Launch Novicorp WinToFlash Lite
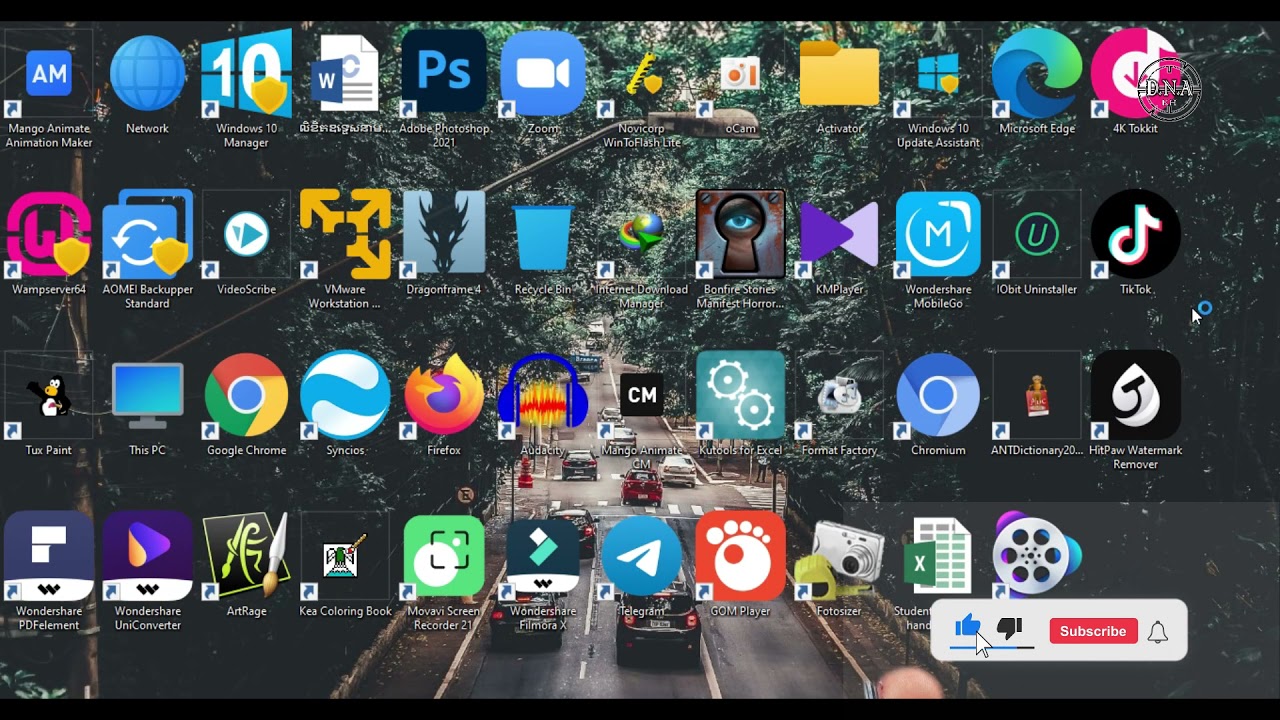Image resolution: width=1280 pixels, height=720 pixels. pos(642,75)
